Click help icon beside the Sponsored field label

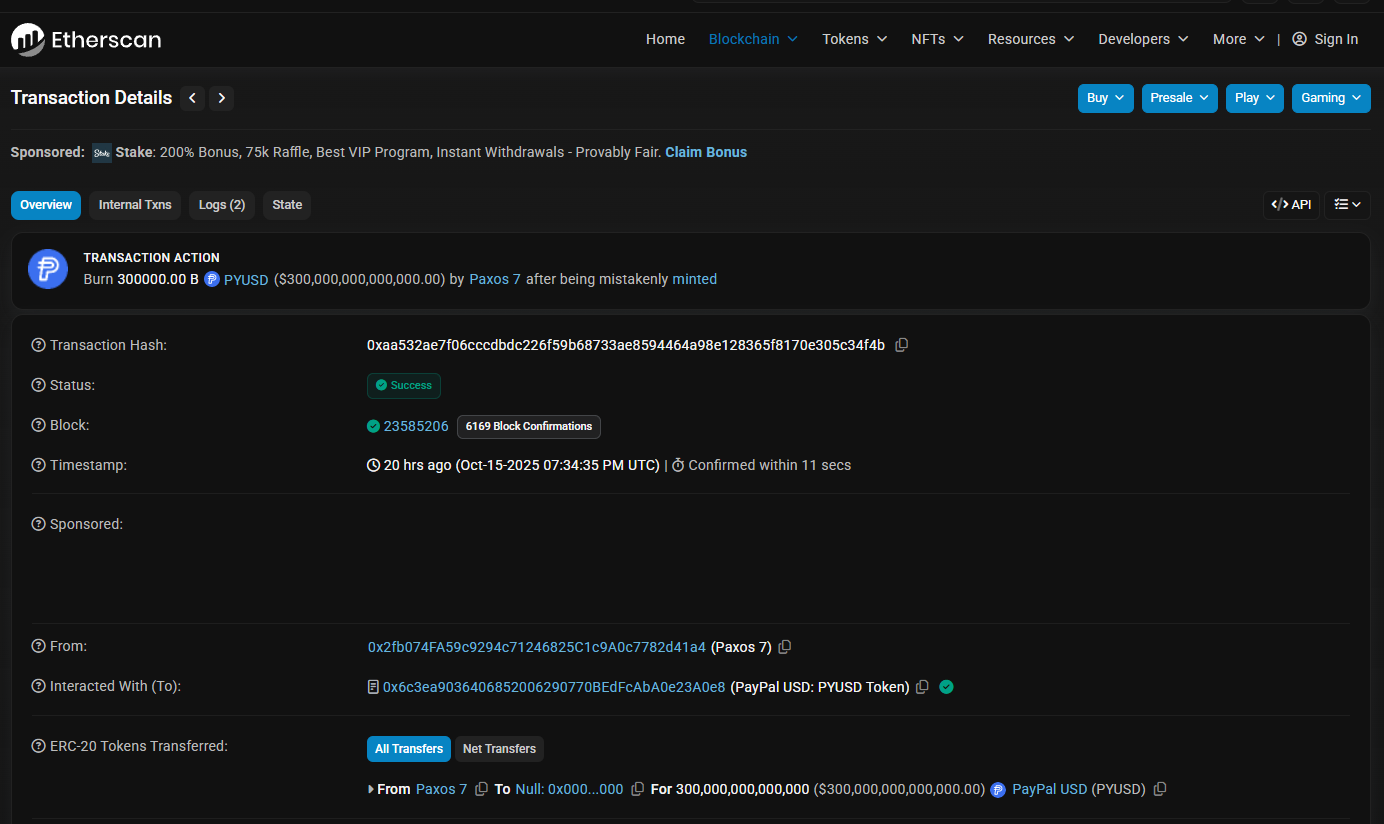[39, 524]
